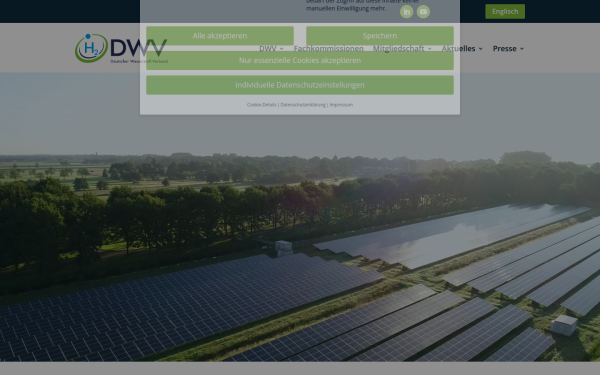Expand the Mitgliedschaft menu dropdown

[x=402, y=49]
